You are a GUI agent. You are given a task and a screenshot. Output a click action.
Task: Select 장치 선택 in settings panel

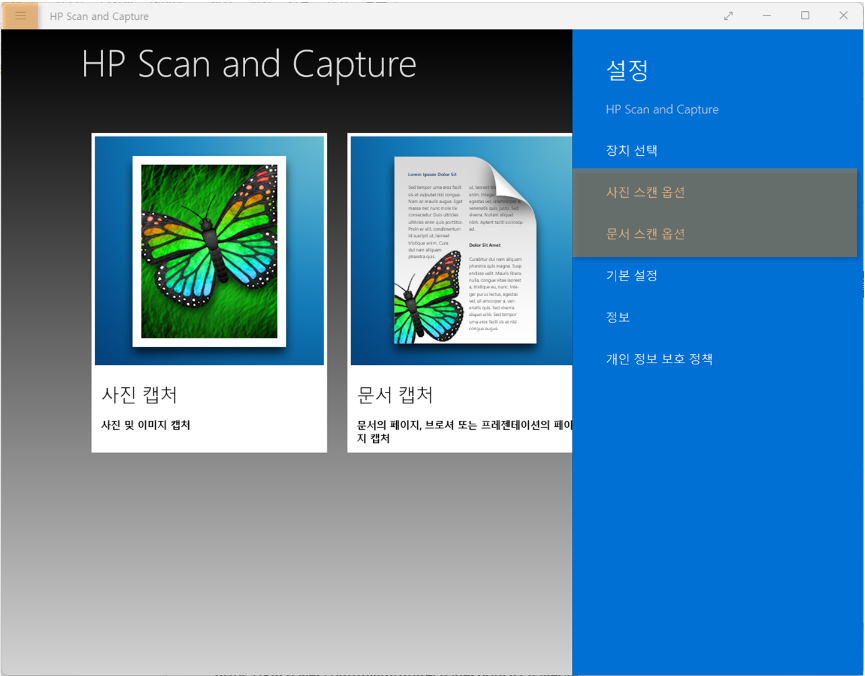click(x=632, y=150)
